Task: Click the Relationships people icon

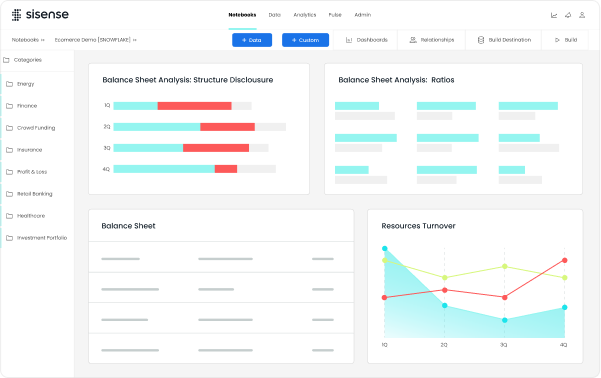Action: (413, 40)
